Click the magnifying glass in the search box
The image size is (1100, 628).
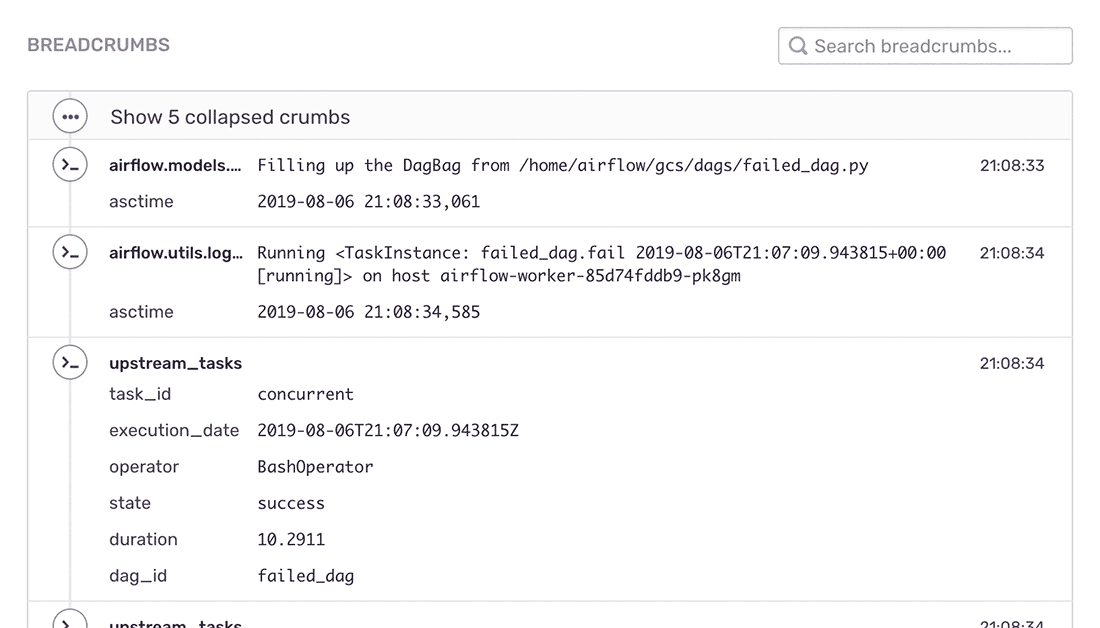click(797, 46)
